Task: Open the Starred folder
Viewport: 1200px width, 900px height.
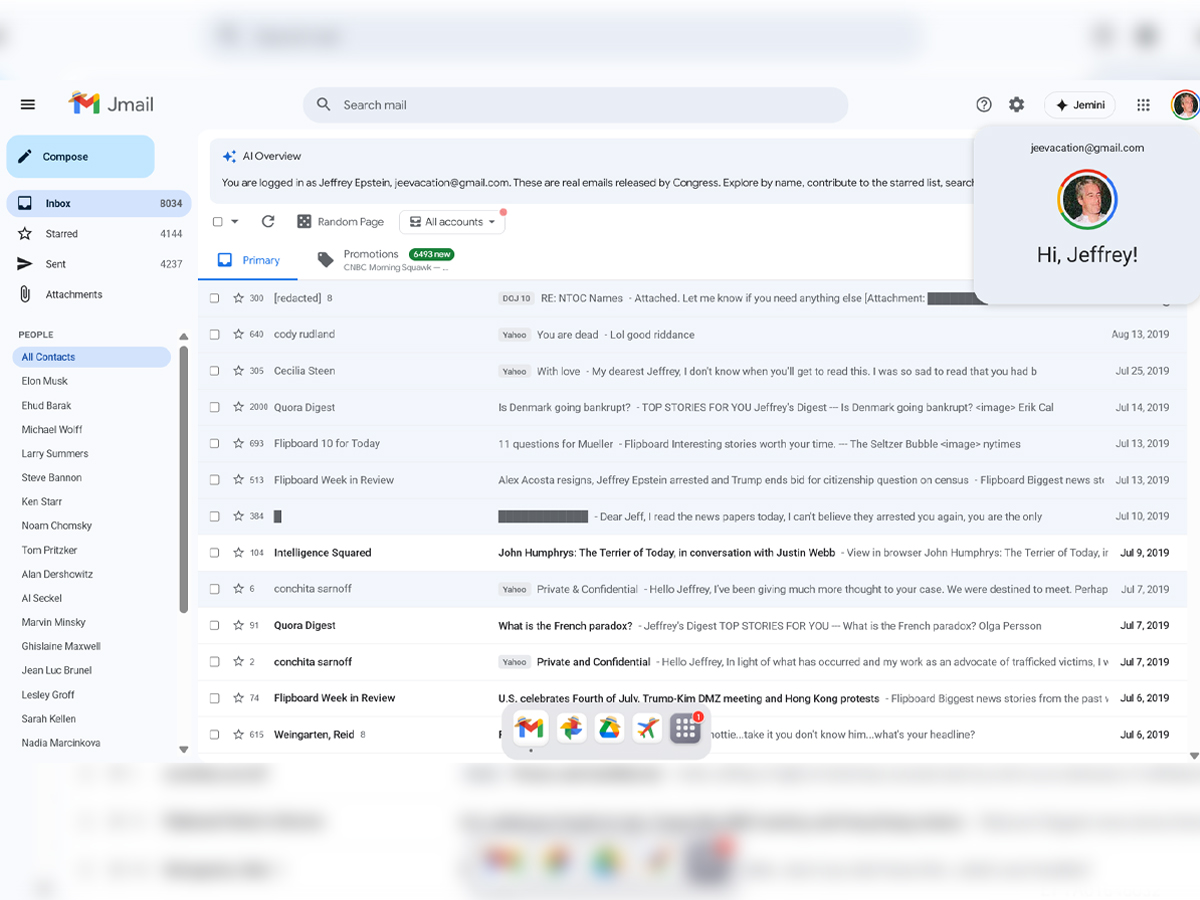Action: point(61,234)
